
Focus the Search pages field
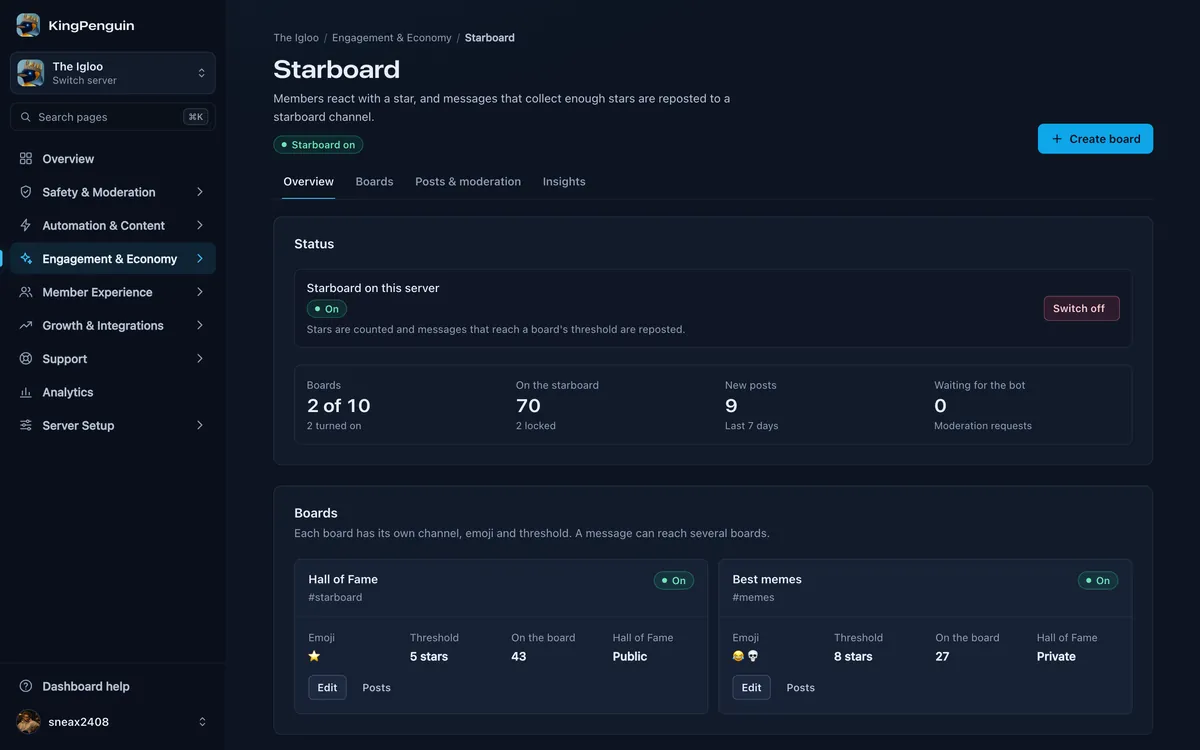point(113,117)
